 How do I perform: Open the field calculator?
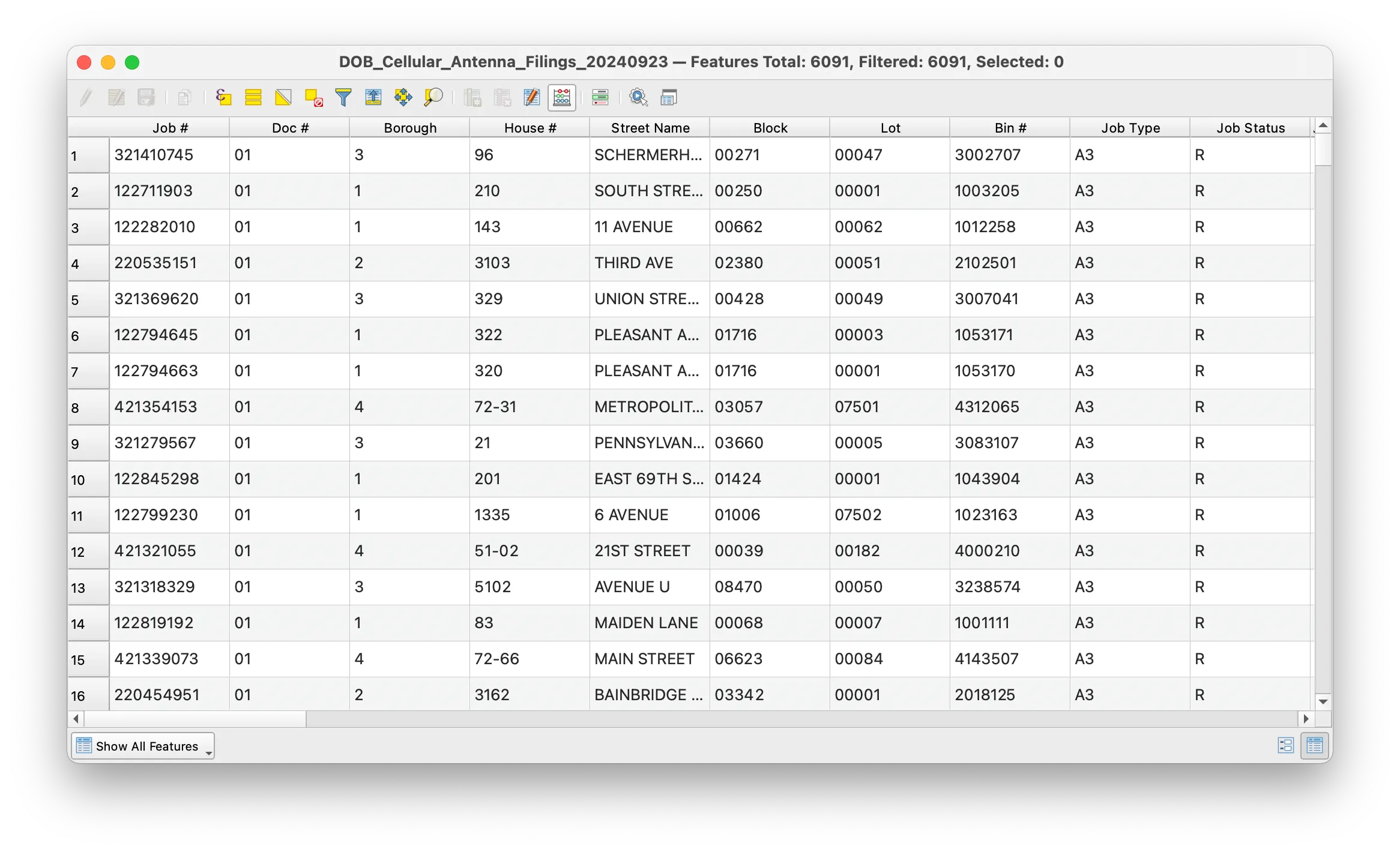click(x=561, y=97)
